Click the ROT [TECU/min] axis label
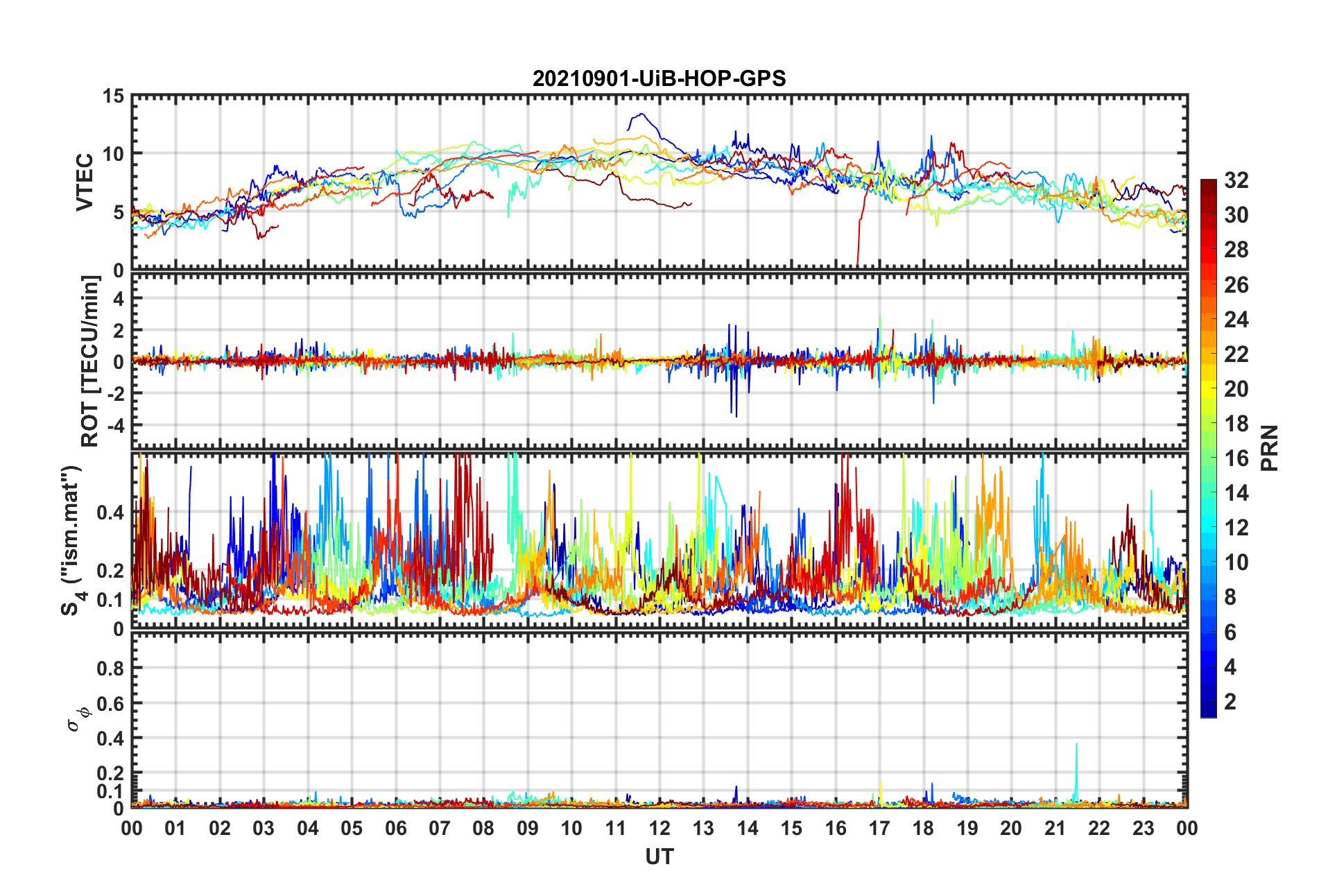The height and width of the screenshot is (896, 1319). point(90,361)
